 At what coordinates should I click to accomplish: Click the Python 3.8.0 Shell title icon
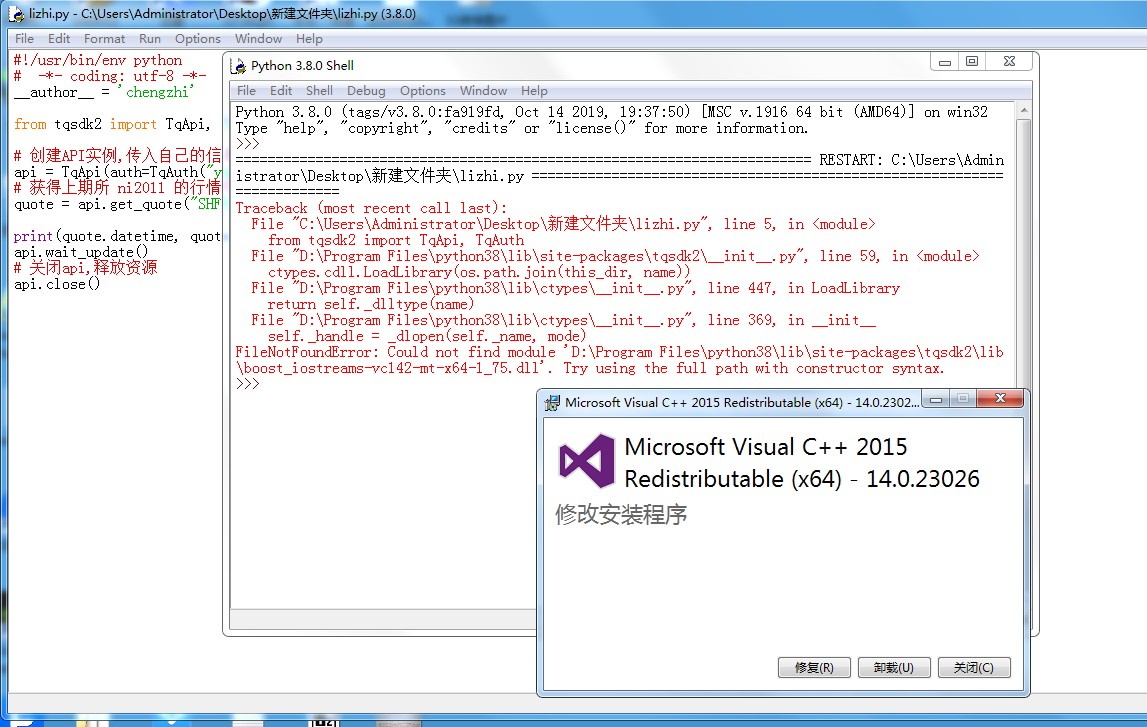(238, 66)
